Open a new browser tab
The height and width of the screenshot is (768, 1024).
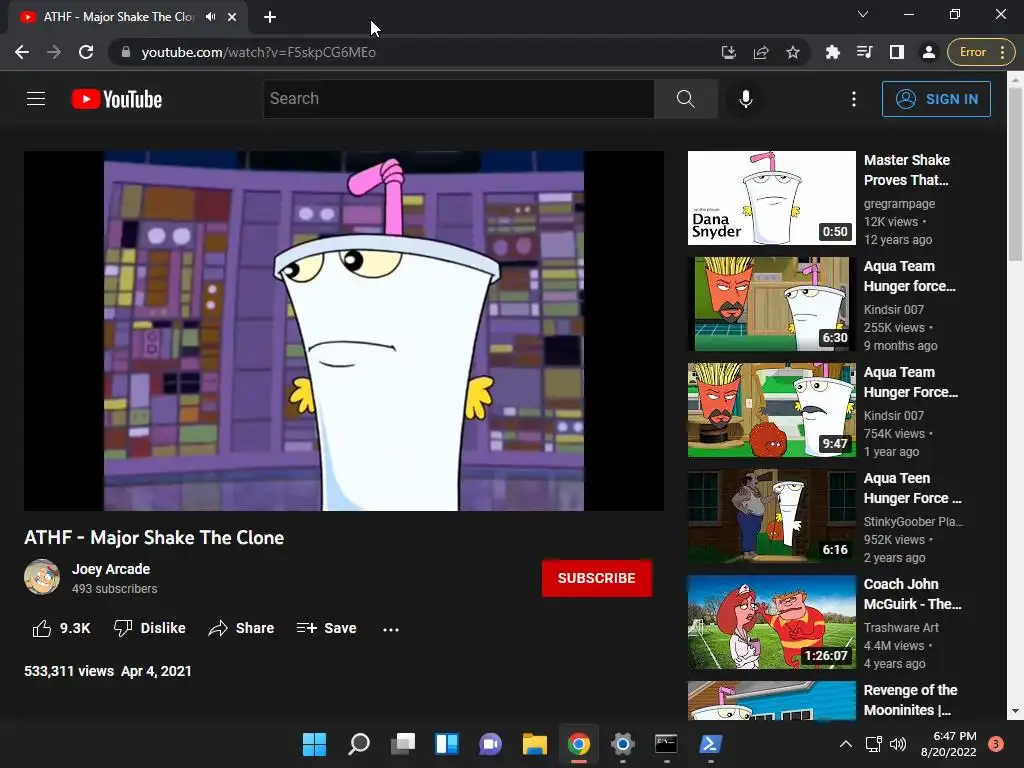click(x=270, y=17)
